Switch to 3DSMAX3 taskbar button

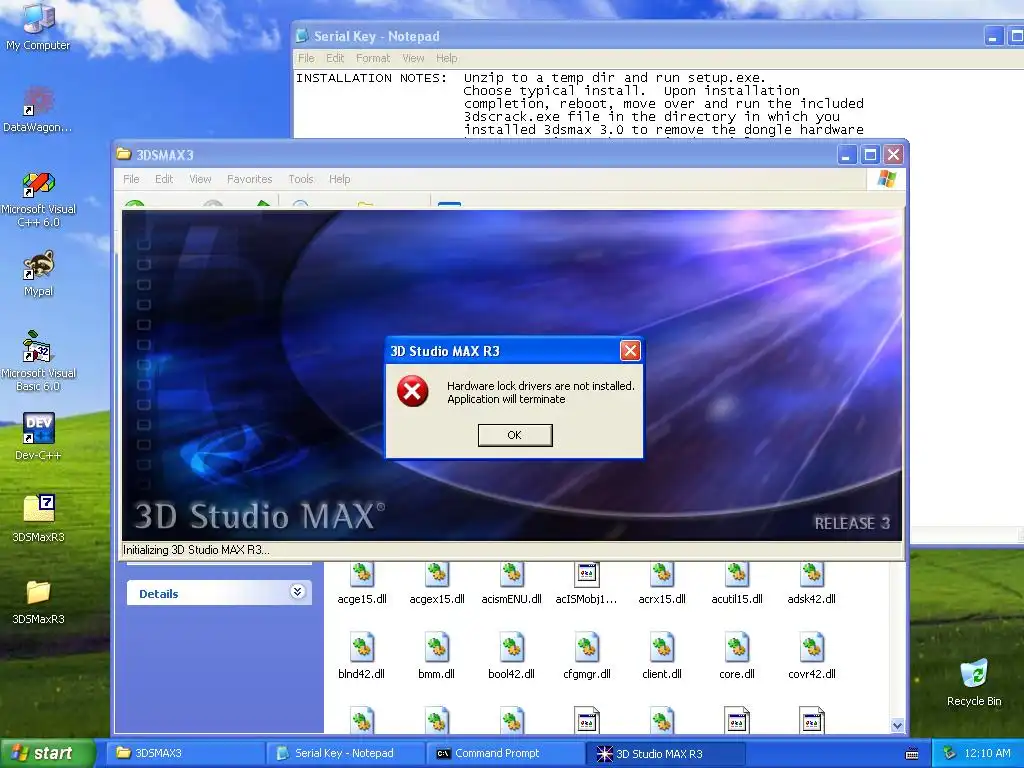pyautogui.click(x=185, y=753)
